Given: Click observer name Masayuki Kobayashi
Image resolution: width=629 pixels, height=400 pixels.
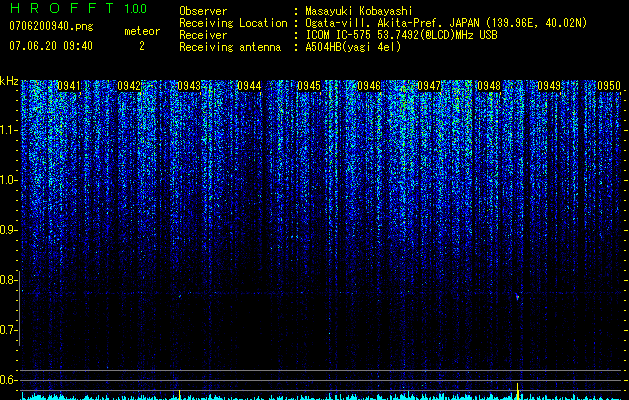Looking at the screenshot, I should (x=359, y=11).
